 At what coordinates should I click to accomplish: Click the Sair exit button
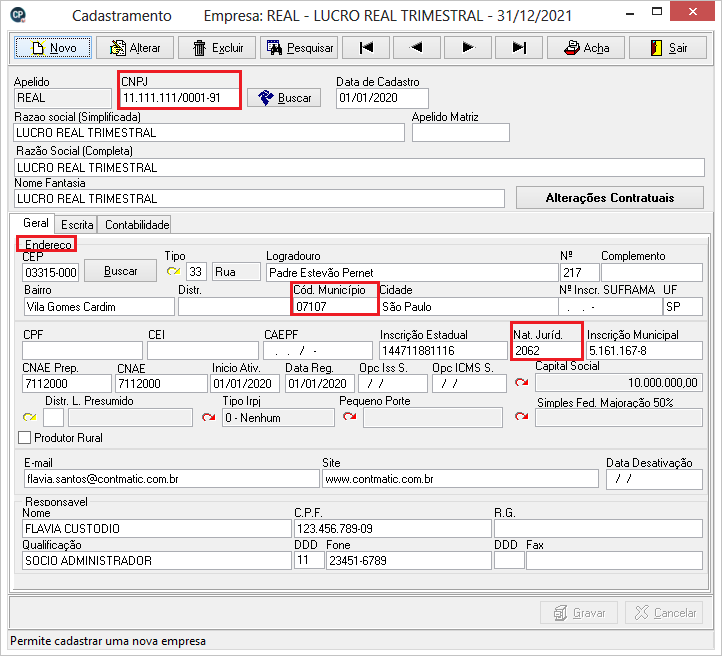pyautogui.click(x=667, y=48)
